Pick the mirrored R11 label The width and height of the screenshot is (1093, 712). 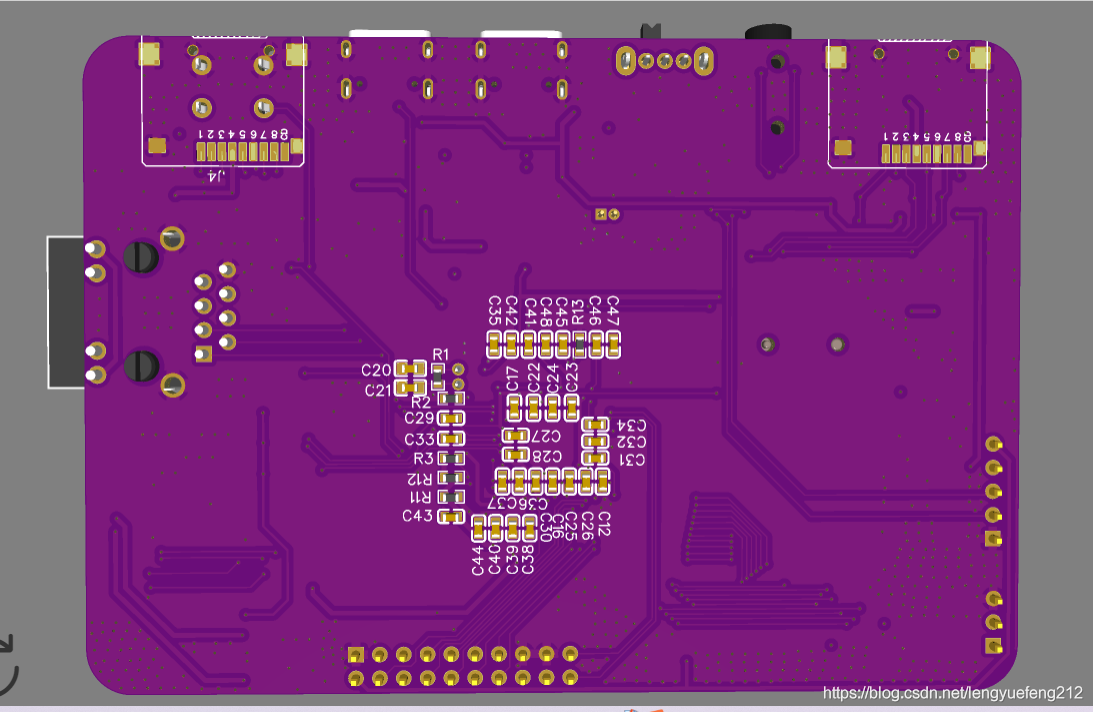click(x=420, y=497)
